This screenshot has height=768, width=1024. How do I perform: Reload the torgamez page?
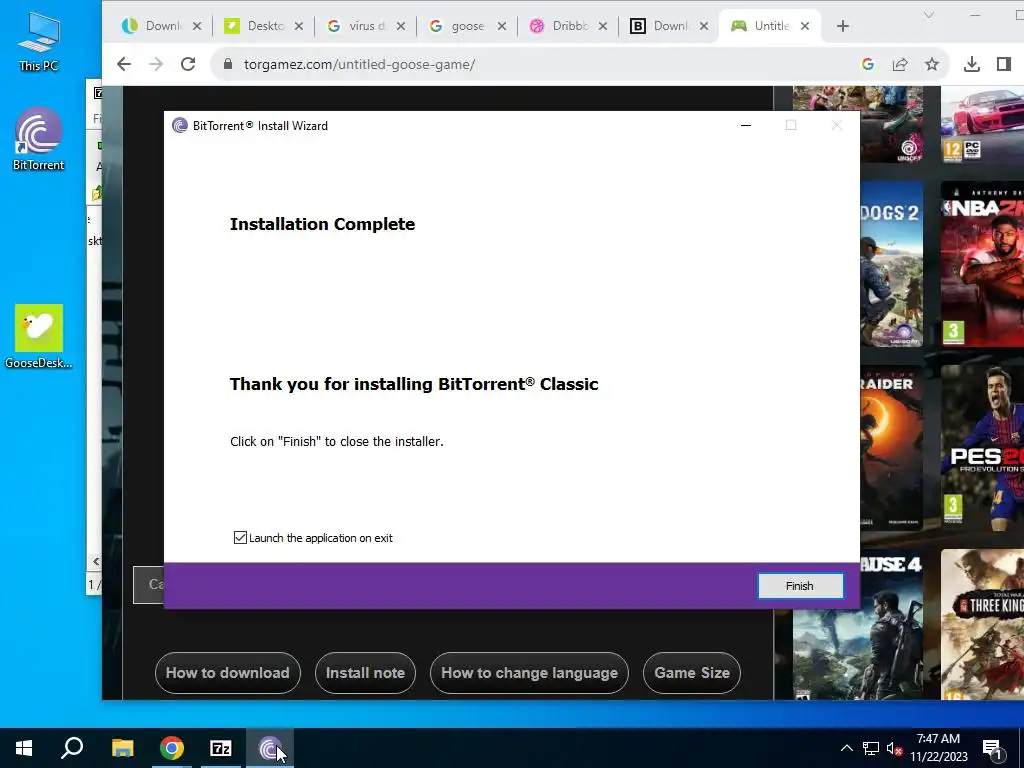coord(188,64)
